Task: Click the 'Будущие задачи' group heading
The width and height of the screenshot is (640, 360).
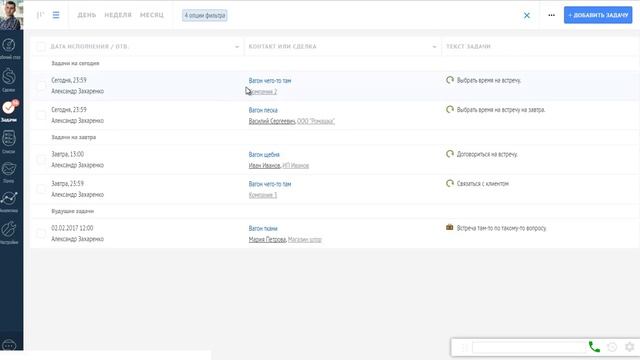Action: [73, 211]
